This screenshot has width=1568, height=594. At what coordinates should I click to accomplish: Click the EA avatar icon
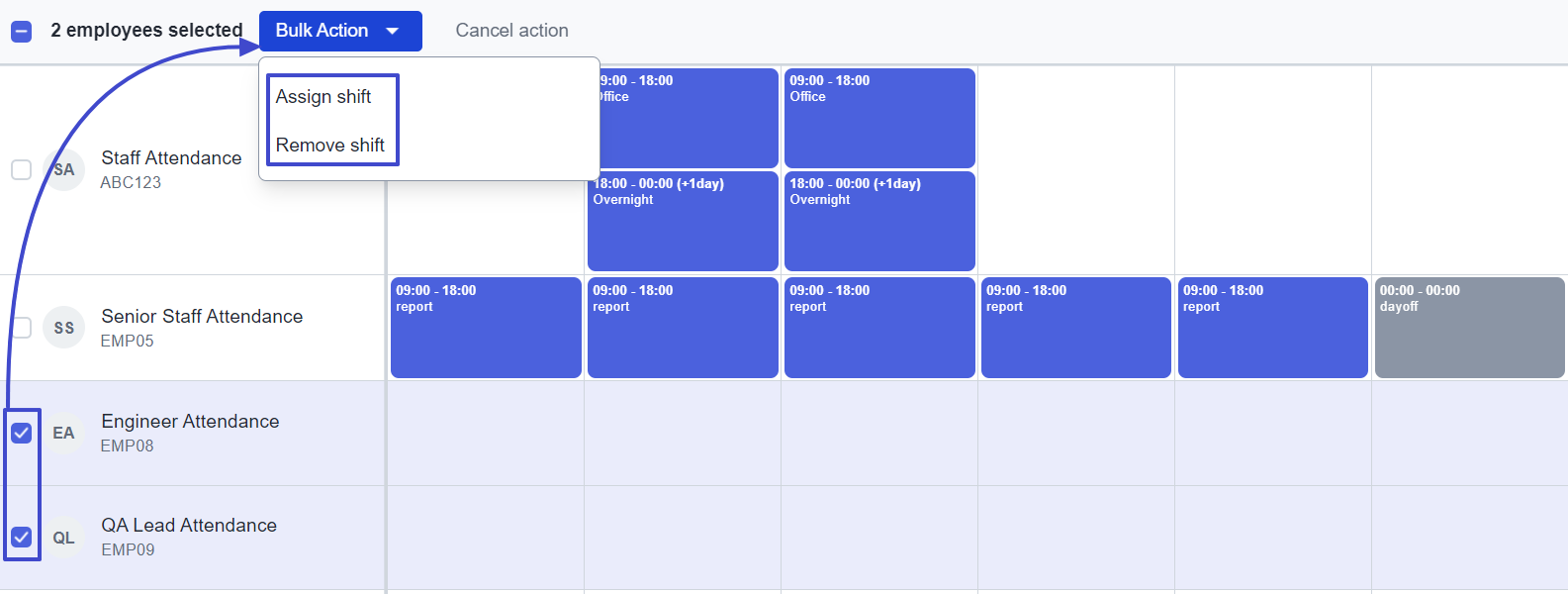pos(64,433)
